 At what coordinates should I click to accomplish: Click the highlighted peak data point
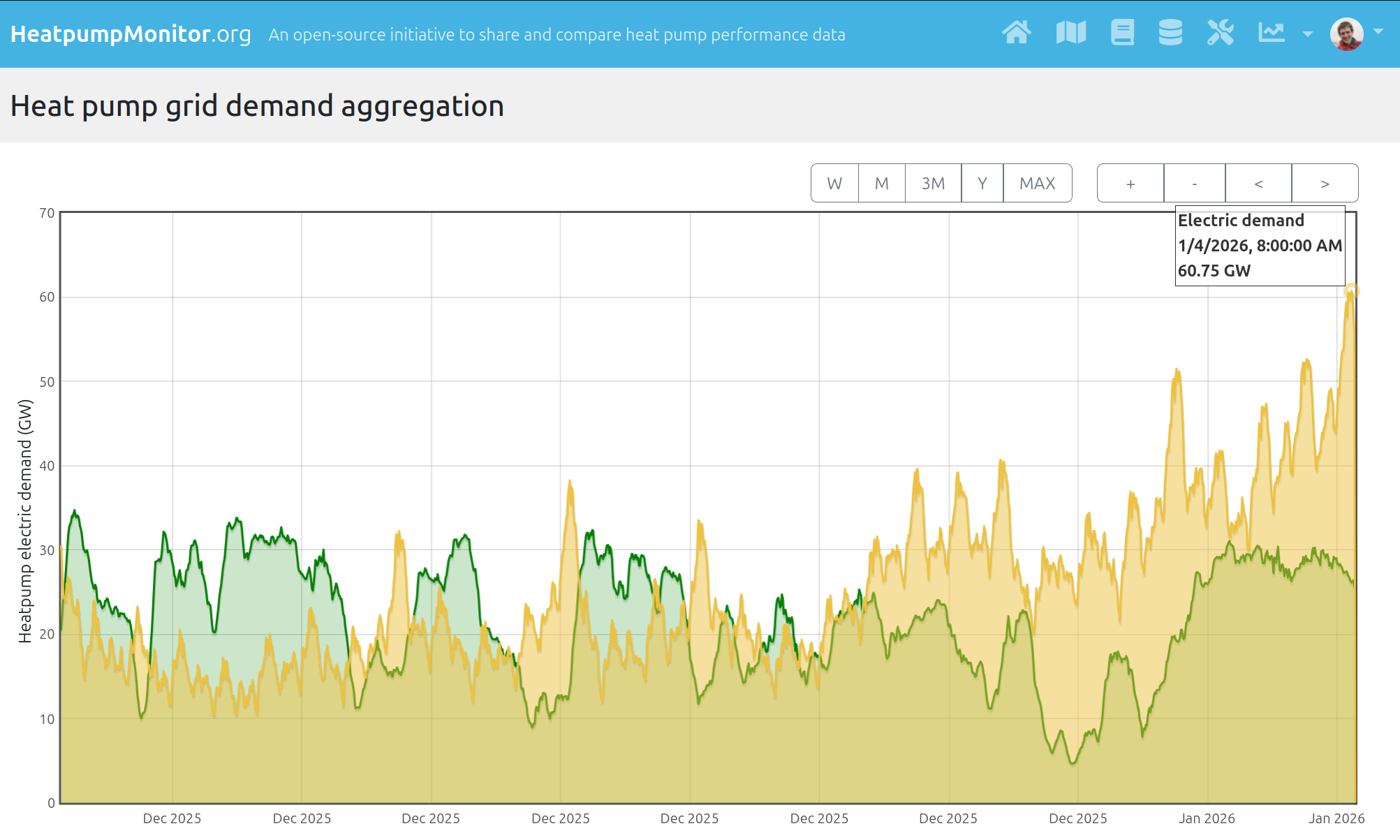pyautogui.click(x=1352, y=290)
